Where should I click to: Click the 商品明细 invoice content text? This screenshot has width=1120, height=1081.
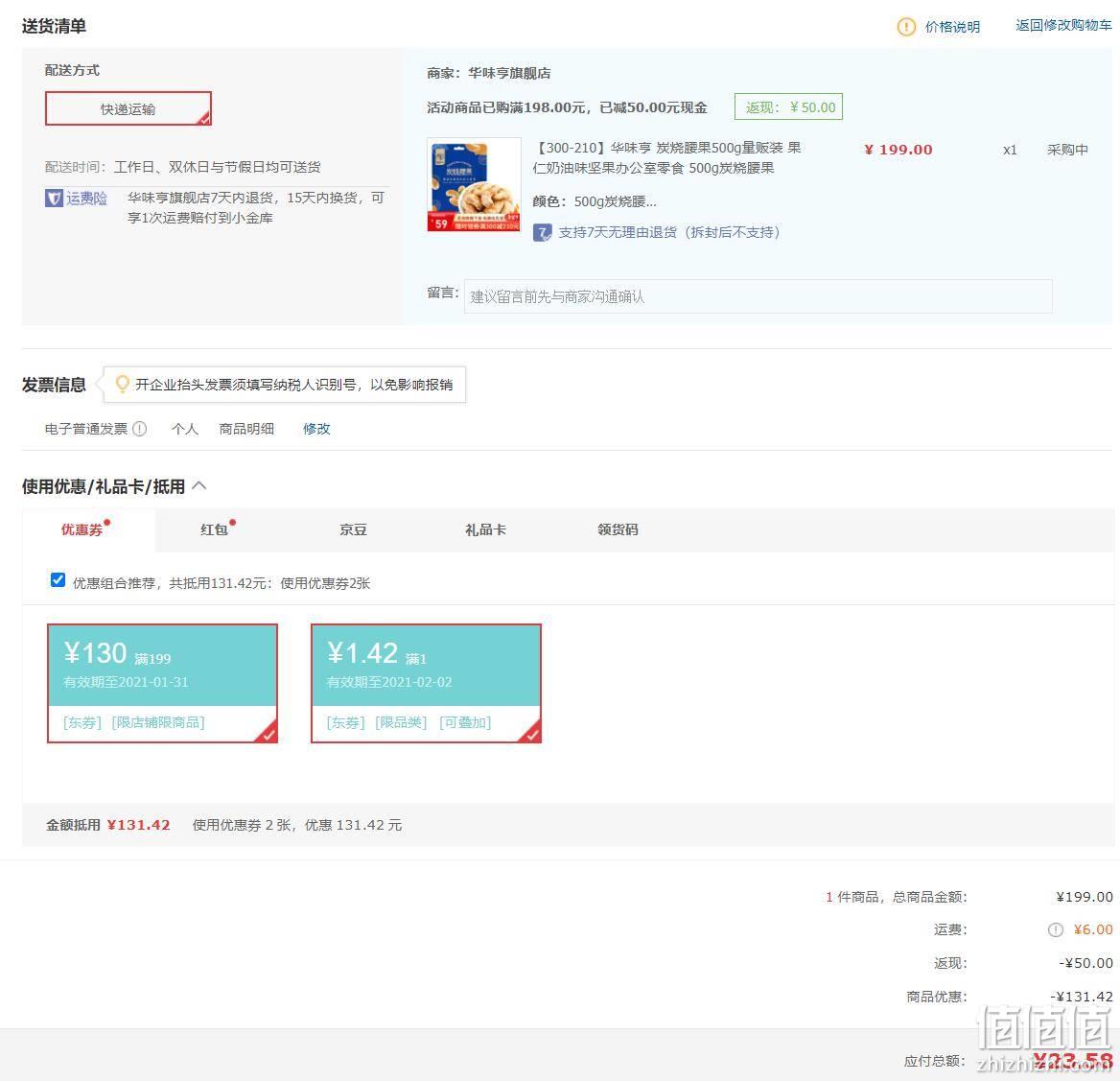coord(246,429)
